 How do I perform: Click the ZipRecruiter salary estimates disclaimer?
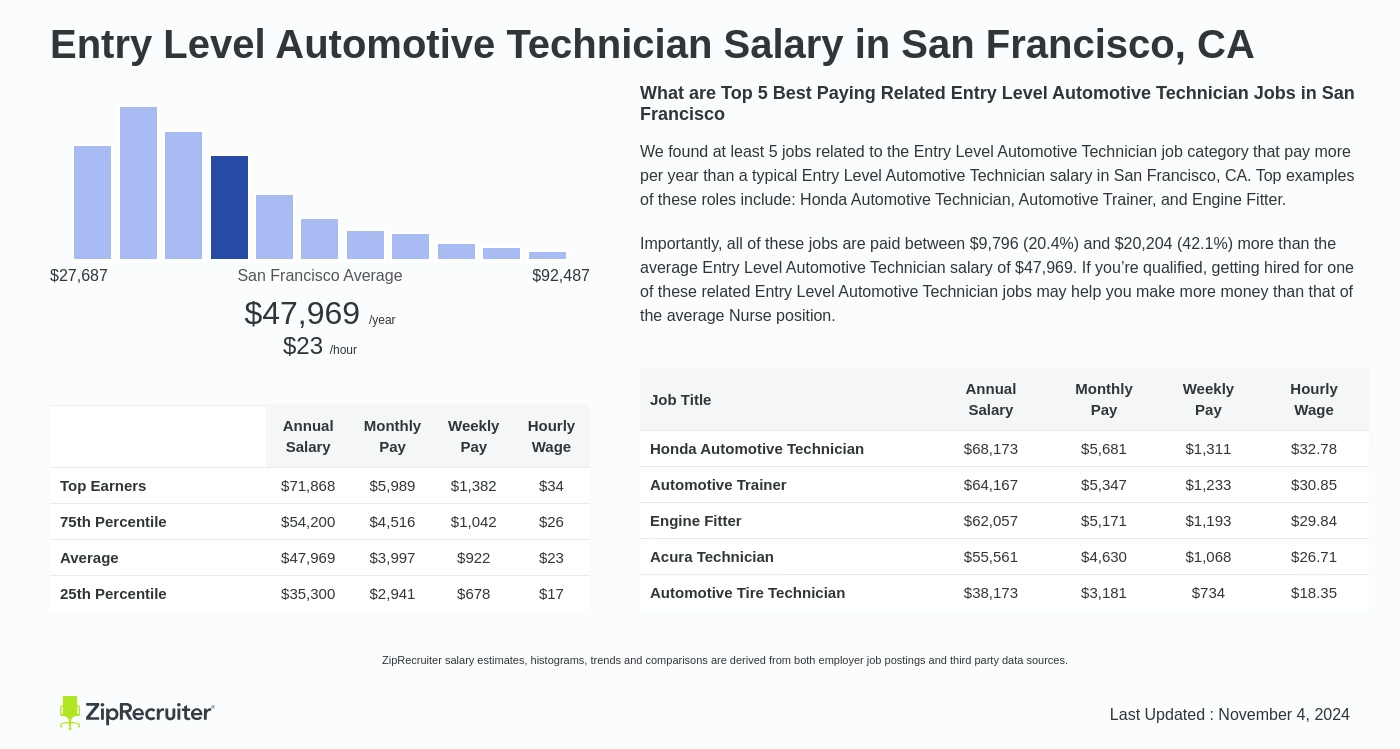click(x=725, y=660)
